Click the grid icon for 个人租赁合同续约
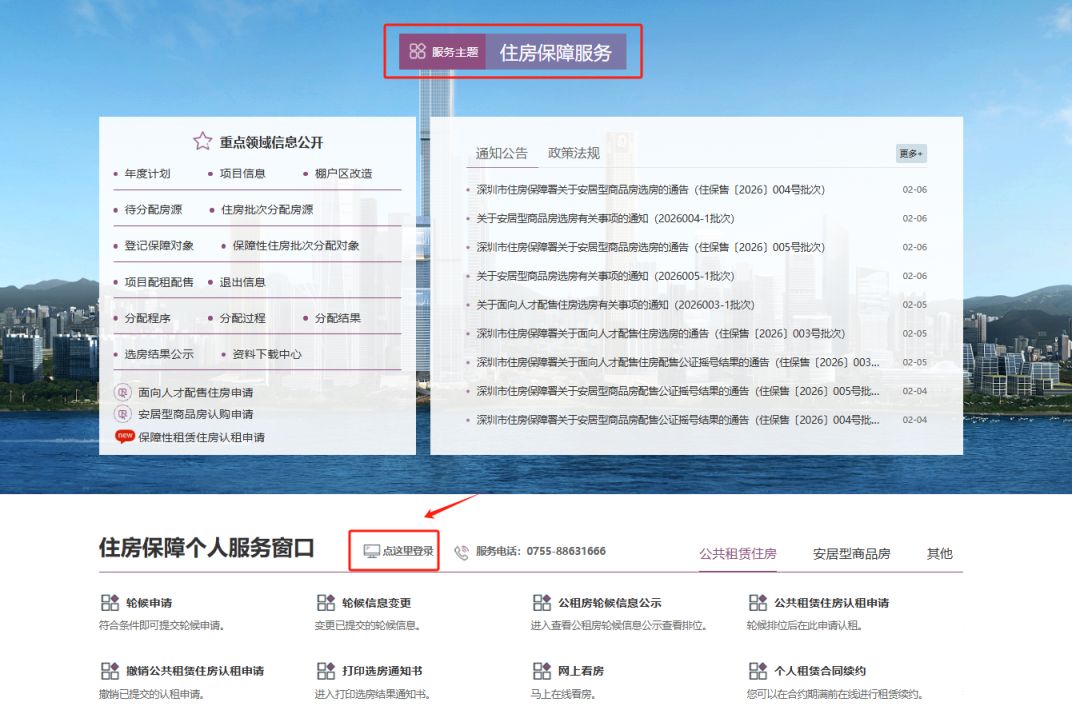Screen dimensions: 1072x722 (x=758, y=671)
